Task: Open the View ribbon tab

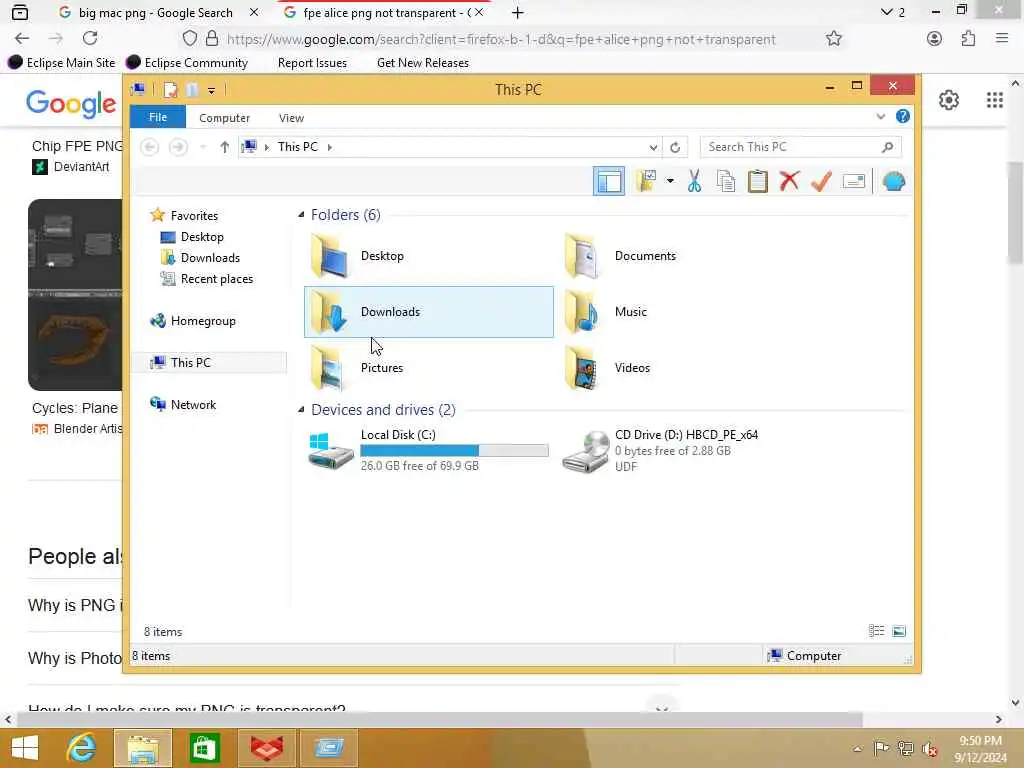Action: point(291,118)
